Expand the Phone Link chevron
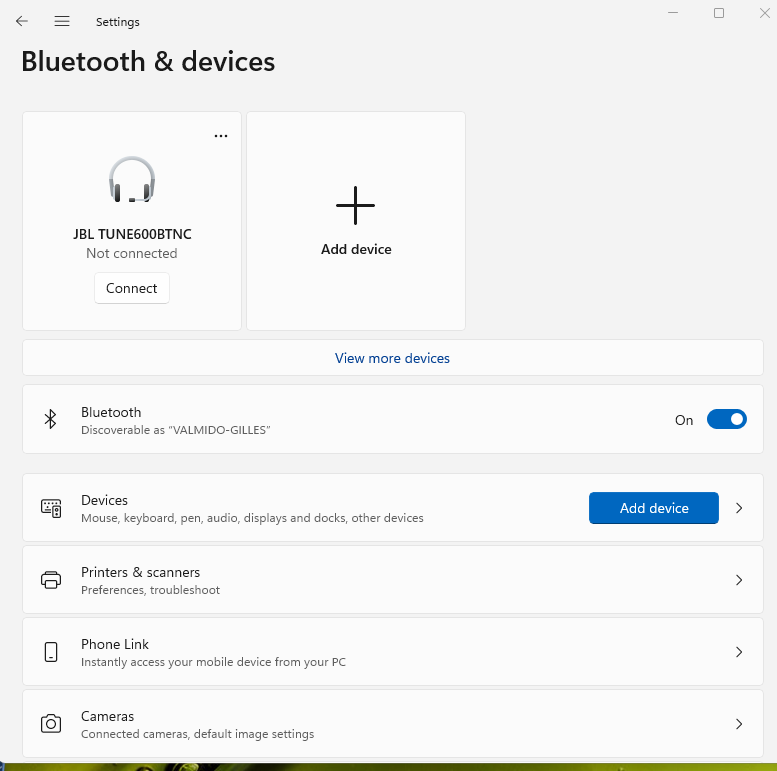The height and width of the screenshot is (771, 777). [x=739, y=652]
